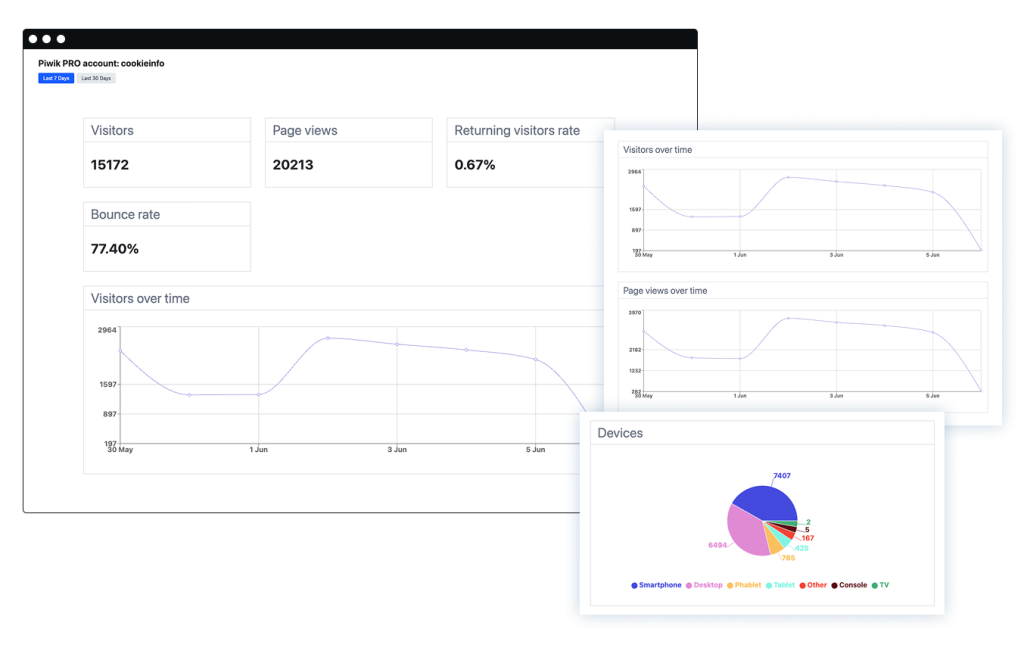Viewport: 1024px width, 651px height.
Task: Click the red Other legend item
Action: click(x=814, y=585)
